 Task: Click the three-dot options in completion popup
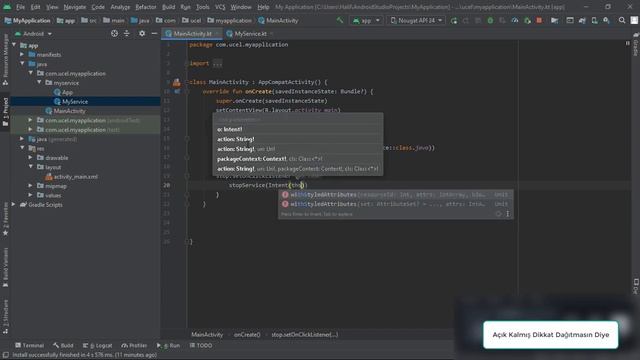[x=507, y=213]
